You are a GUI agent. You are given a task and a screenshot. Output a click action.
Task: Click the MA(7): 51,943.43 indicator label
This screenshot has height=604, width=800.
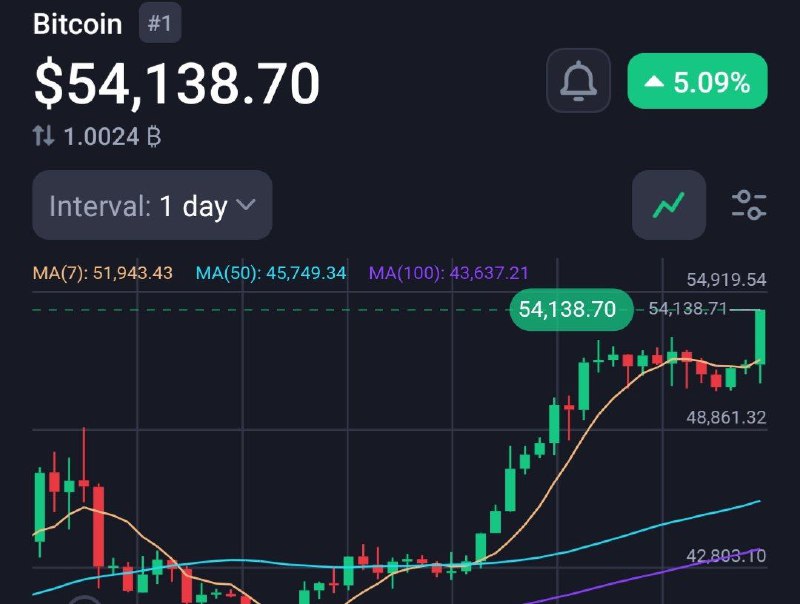tap(103, 273)
